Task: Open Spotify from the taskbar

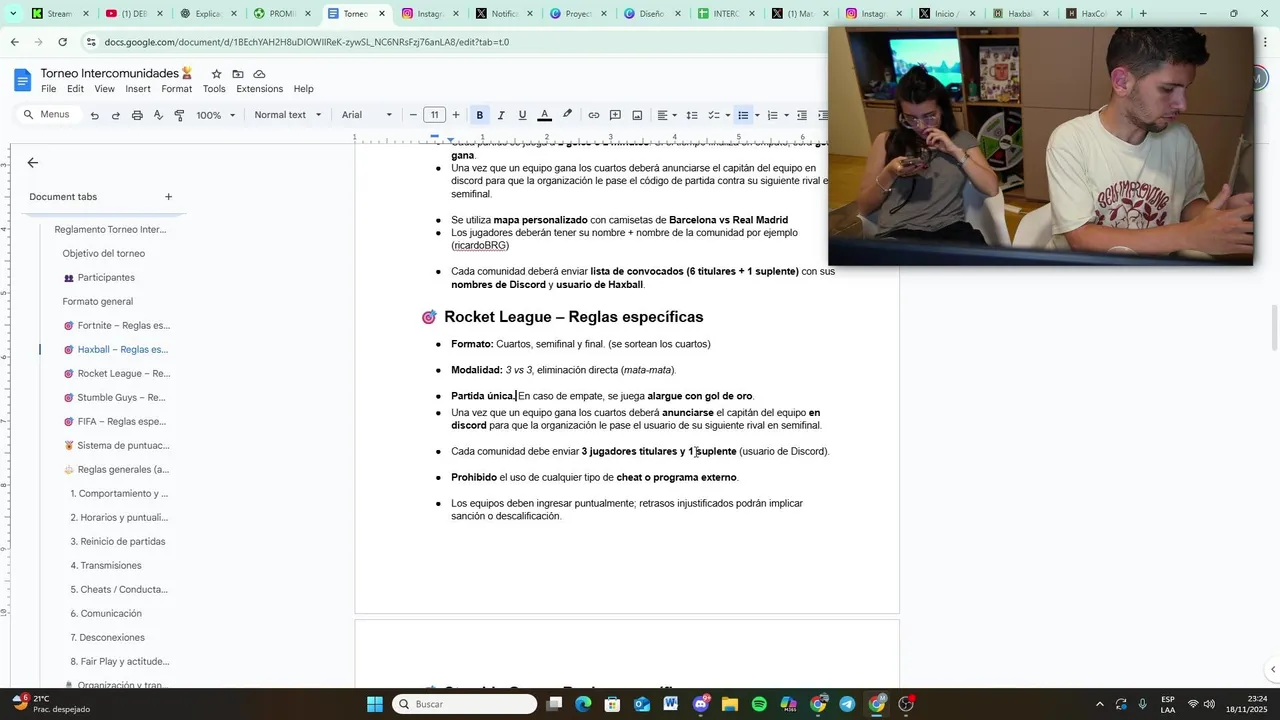Action: coord(759,704)
